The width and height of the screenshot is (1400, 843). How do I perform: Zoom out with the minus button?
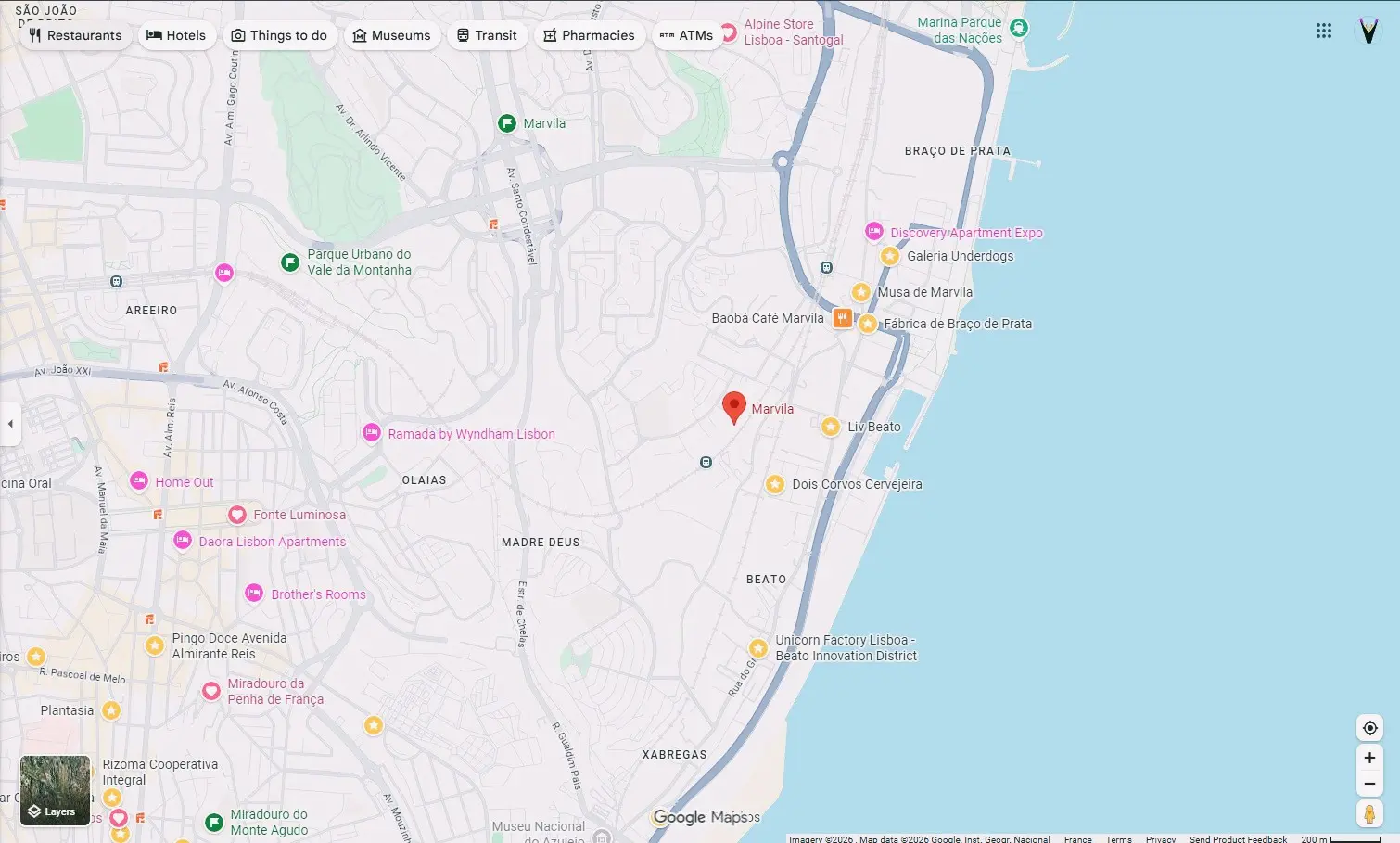pyautogui.click(x=1369, y=784)
